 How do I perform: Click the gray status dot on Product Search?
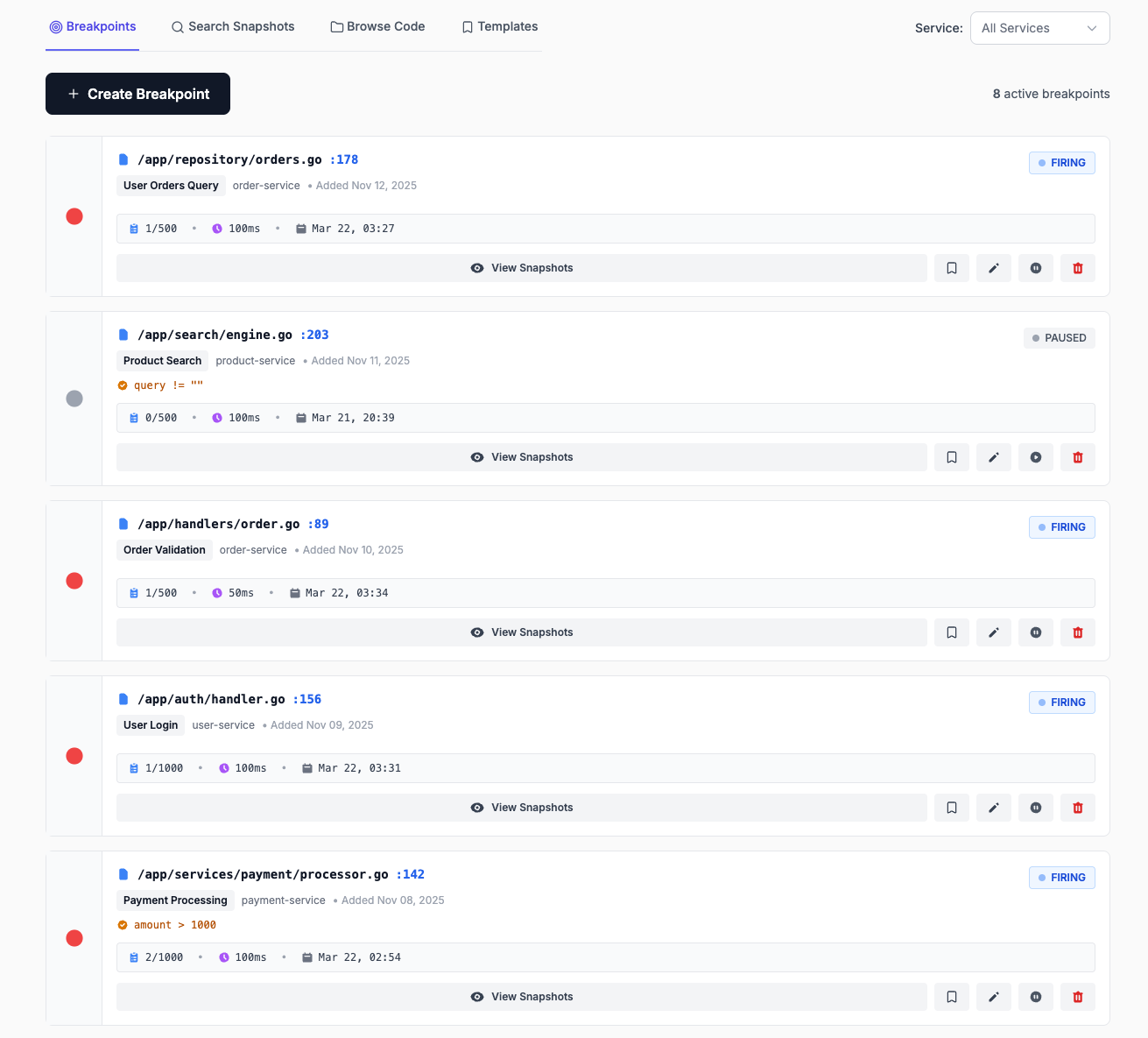pyautogui.click(x=74, y=399)
